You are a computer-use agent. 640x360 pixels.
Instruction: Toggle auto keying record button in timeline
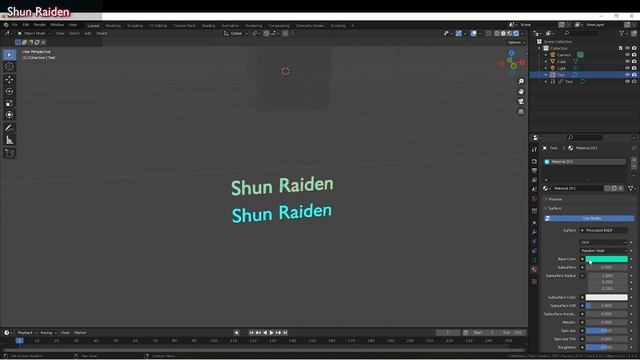click(x=236, y=333)
